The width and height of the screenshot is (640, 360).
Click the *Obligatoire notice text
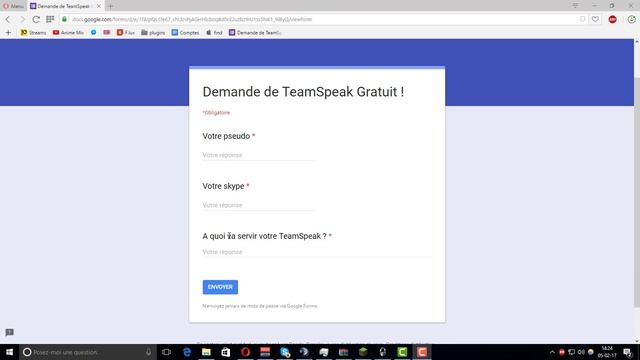tap(216, 113)
